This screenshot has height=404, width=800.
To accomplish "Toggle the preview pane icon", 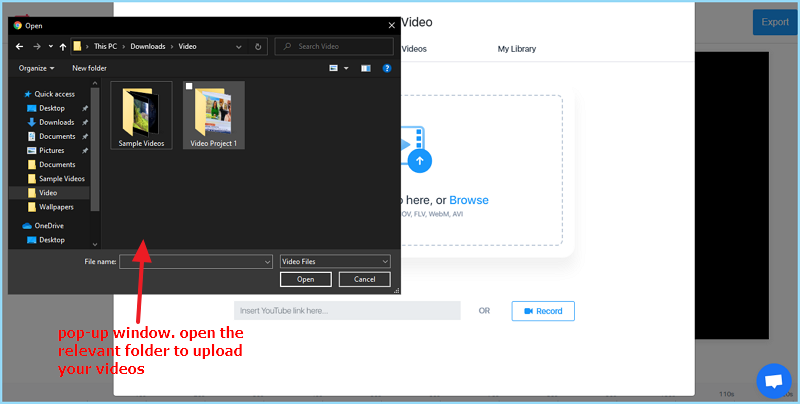I will tap(366, 68).
